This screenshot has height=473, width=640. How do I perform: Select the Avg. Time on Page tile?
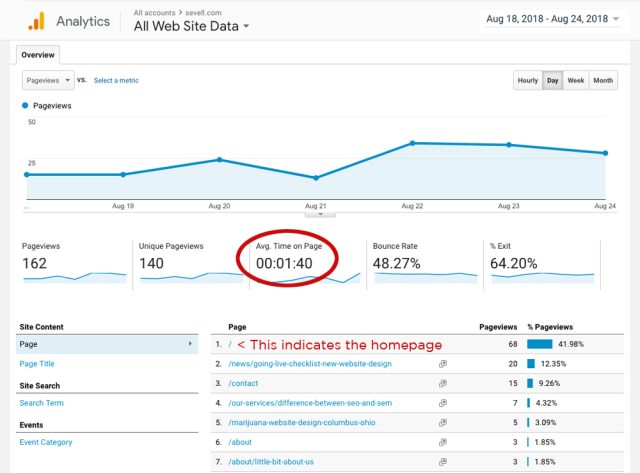tap(308, 263)
